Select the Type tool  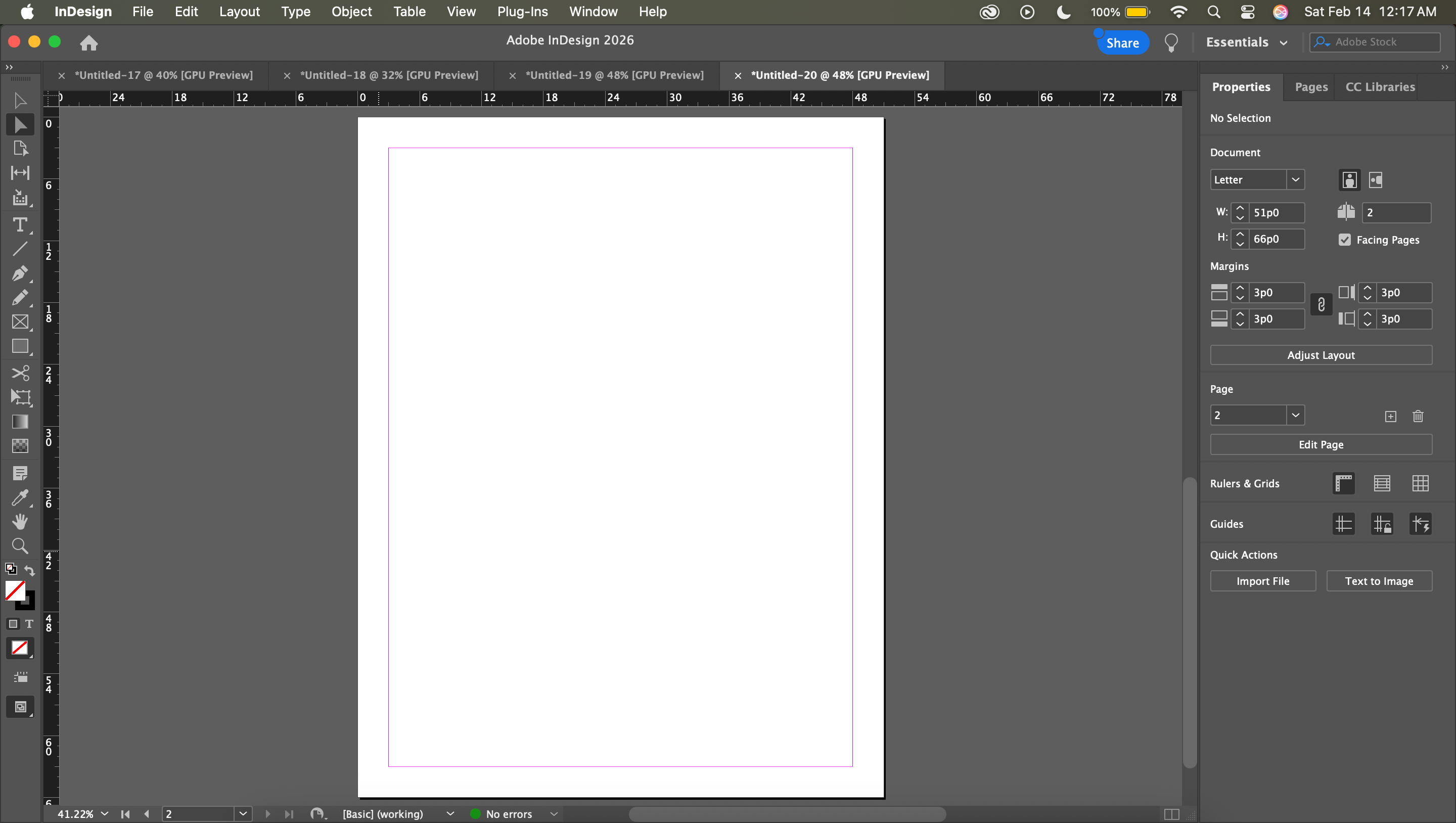[20, 224]
